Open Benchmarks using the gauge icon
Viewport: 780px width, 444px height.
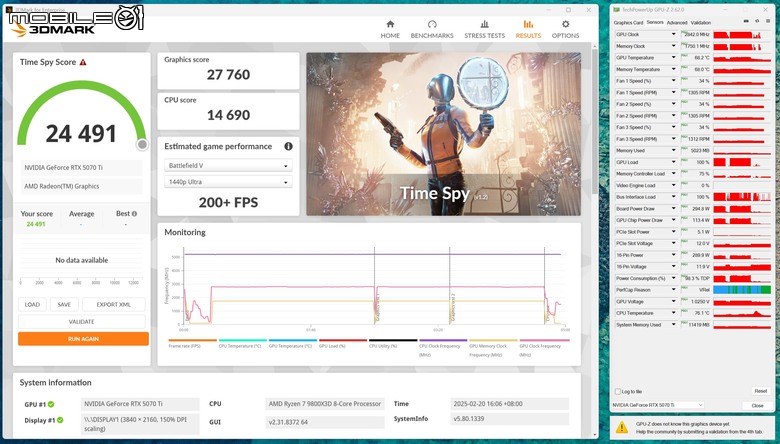(x=432, y=24)
